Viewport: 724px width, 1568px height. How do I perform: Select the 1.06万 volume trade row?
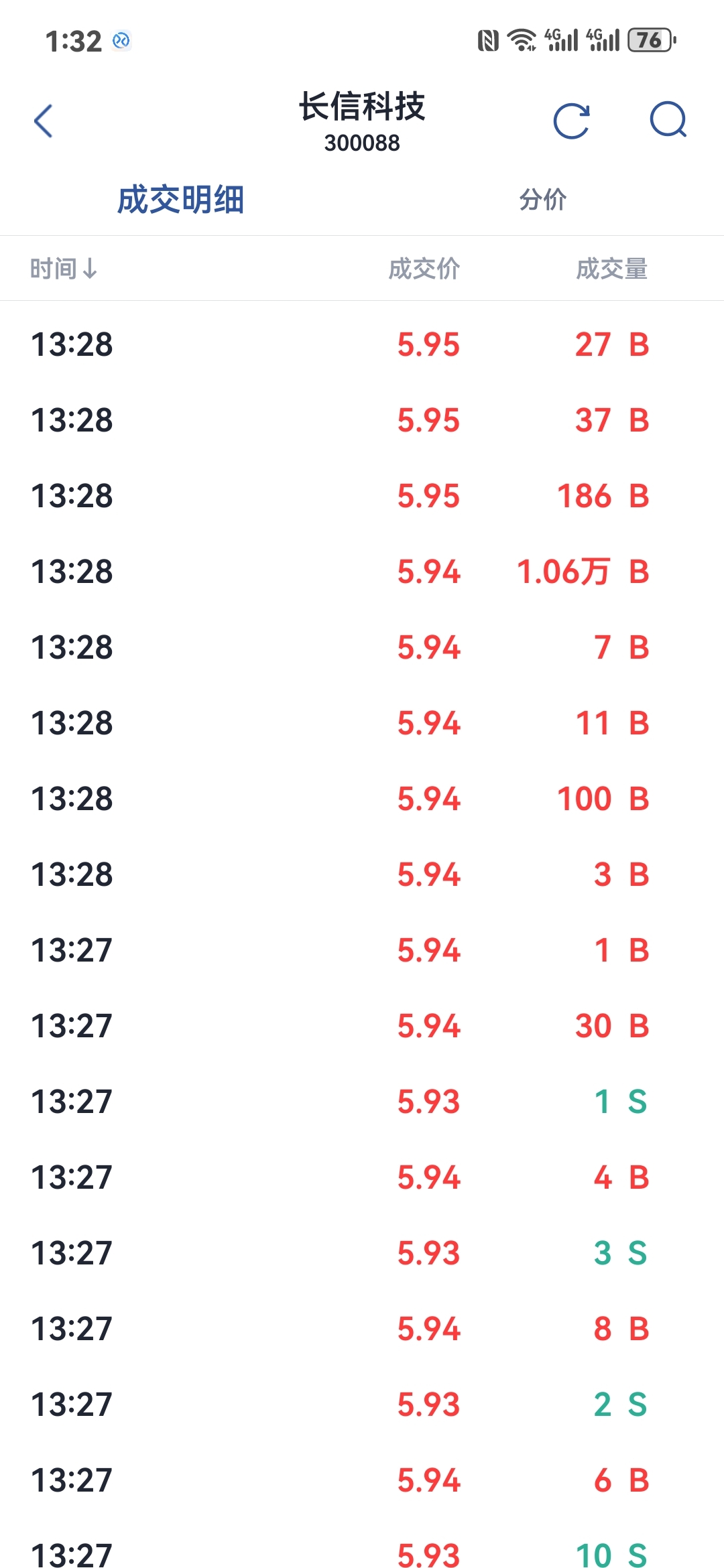(x=362, y=572)
